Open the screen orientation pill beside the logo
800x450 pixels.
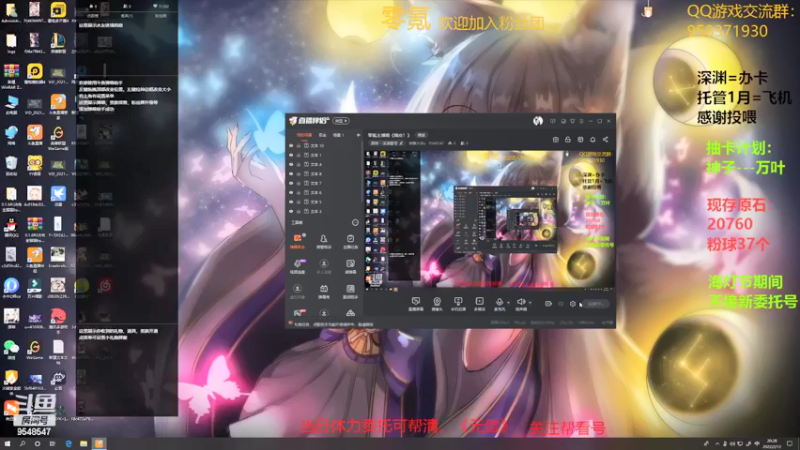coord(341,121)
